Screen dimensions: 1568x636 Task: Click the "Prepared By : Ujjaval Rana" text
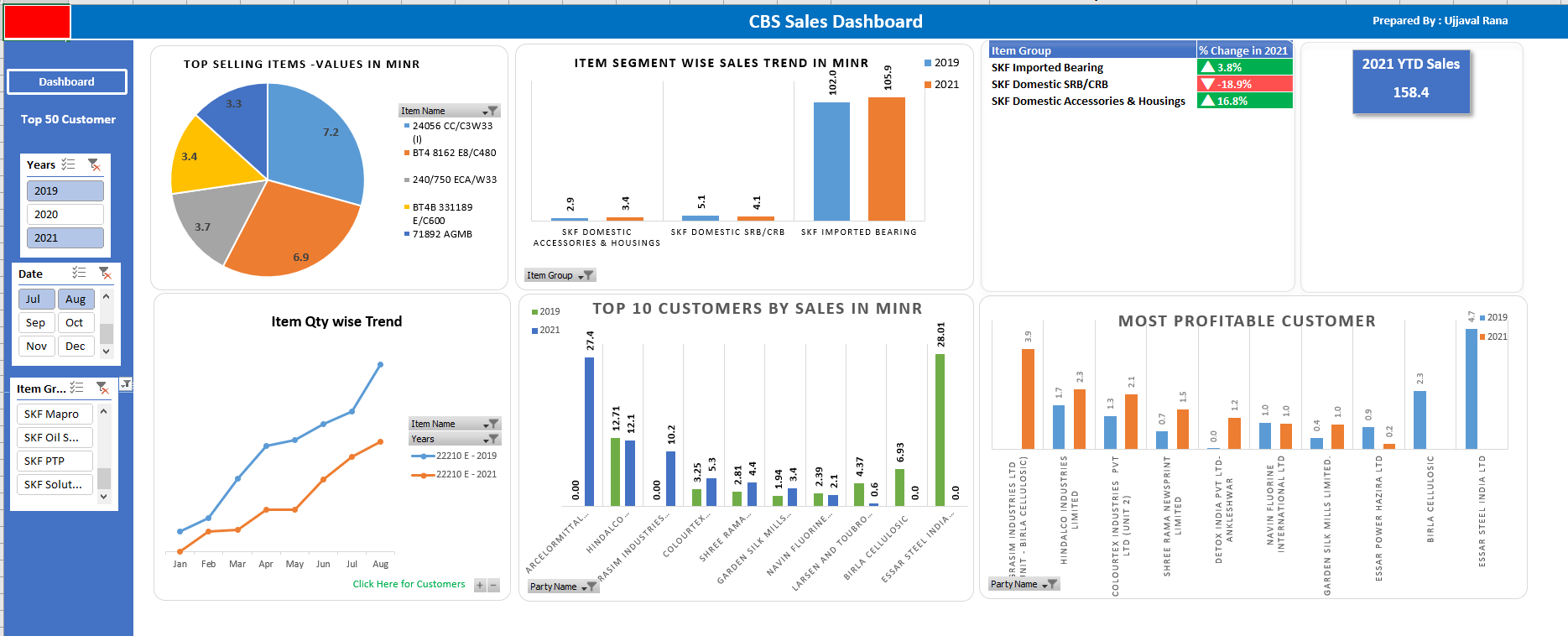point(1440,20)
